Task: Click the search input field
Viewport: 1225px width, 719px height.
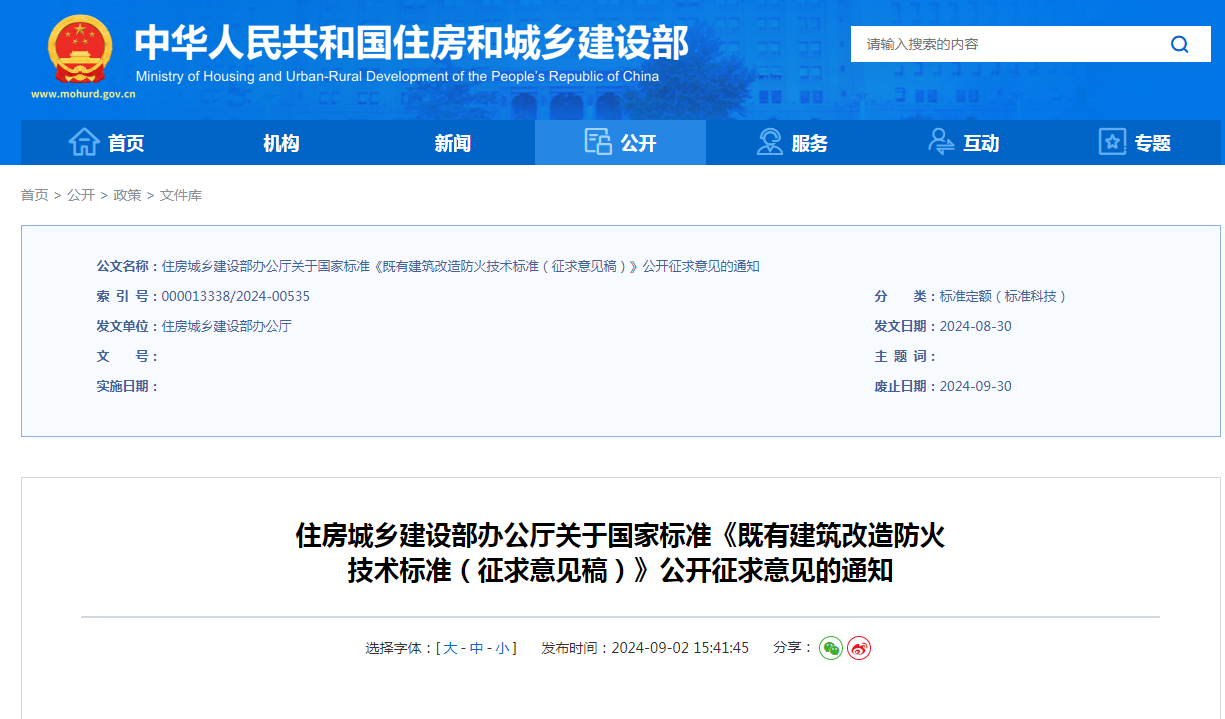Action: click(x=1005, y=44)
